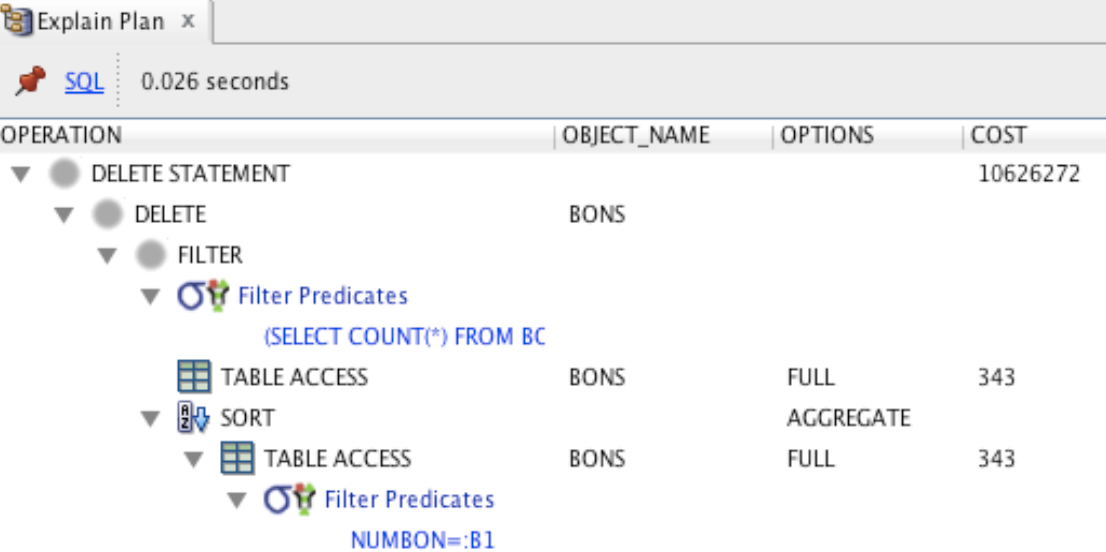This screenshot has width=1106, height=552.
Task: Click the SORT operation icon
Action: point(194,418)
